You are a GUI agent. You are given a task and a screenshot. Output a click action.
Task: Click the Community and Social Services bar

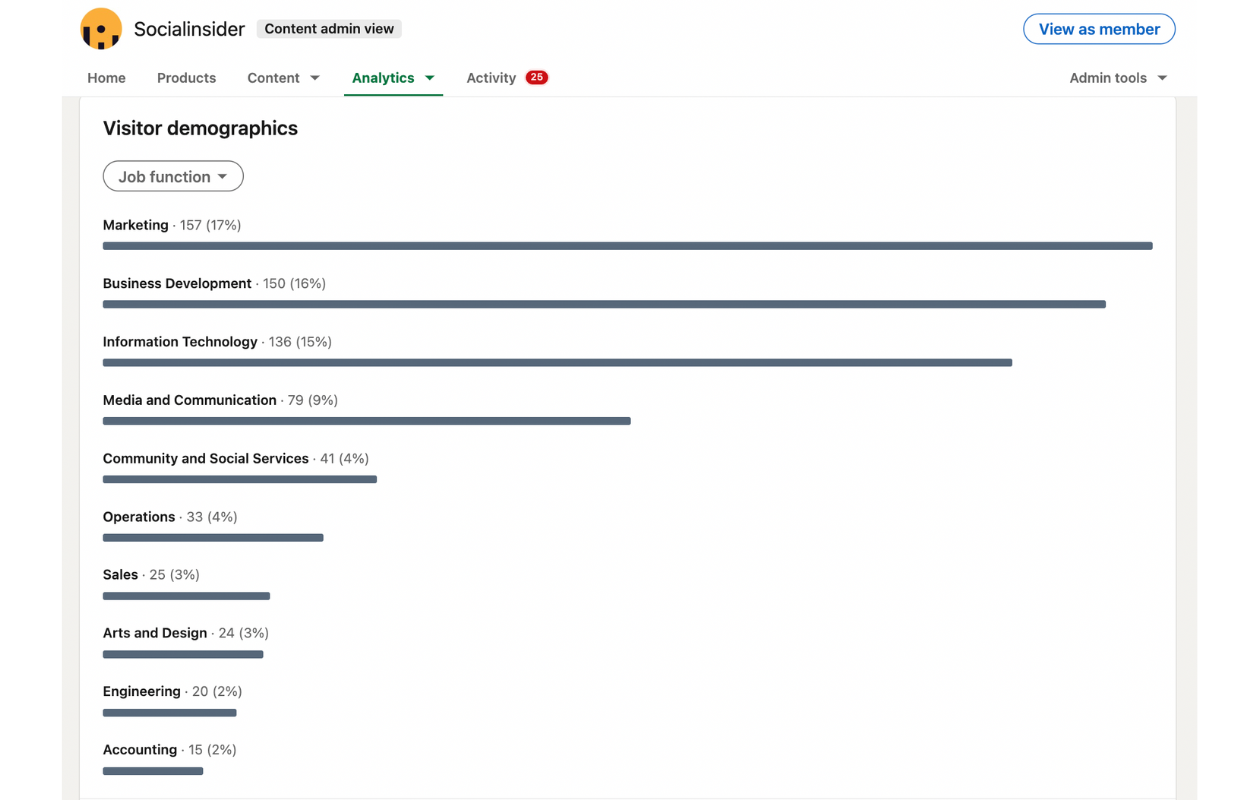240,479
